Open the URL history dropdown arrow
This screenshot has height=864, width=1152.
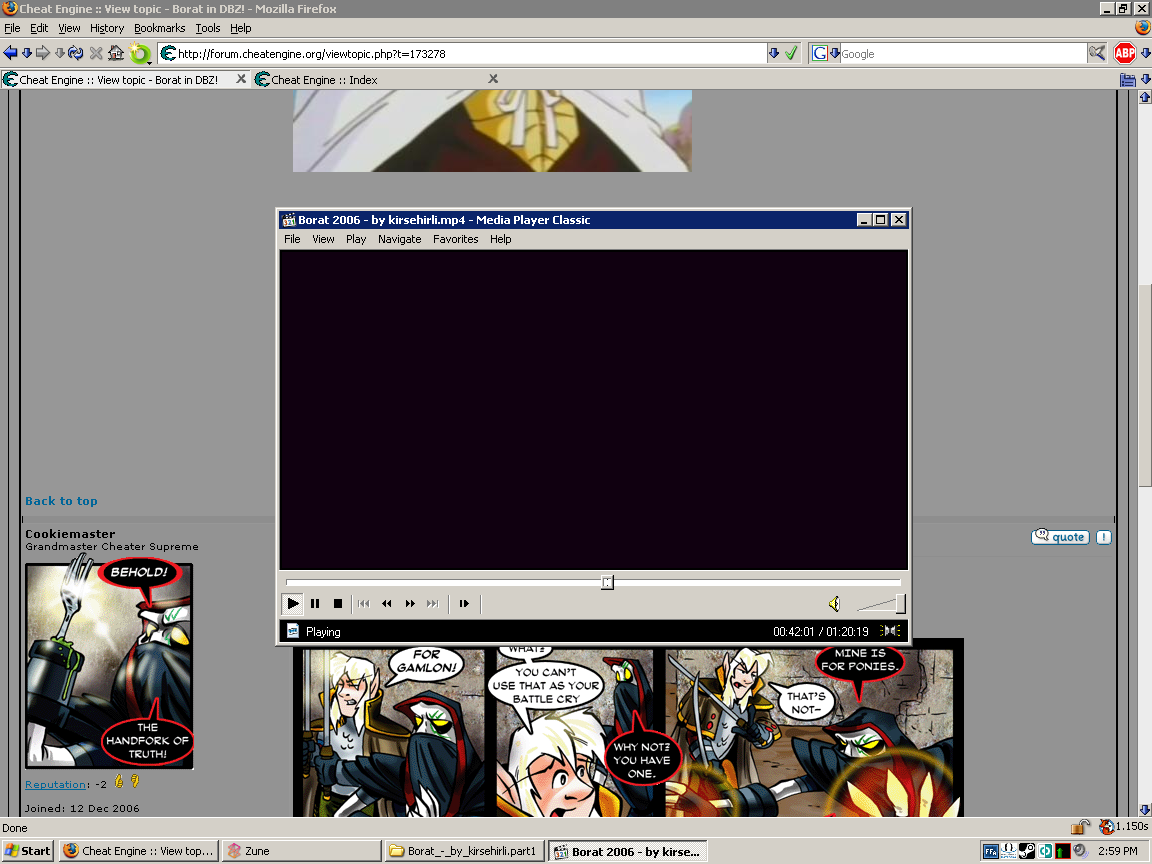click(x=774, y=54)
